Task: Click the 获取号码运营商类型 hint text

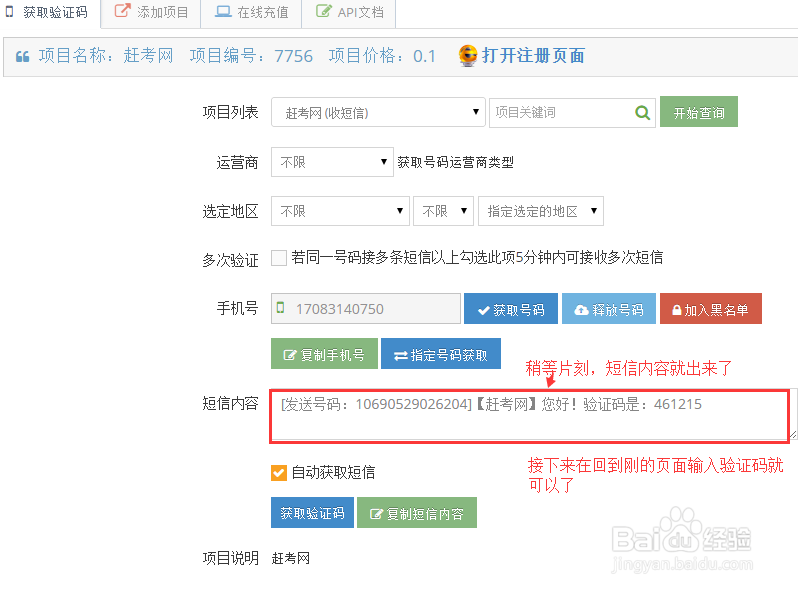Action: tap(455, 162)
